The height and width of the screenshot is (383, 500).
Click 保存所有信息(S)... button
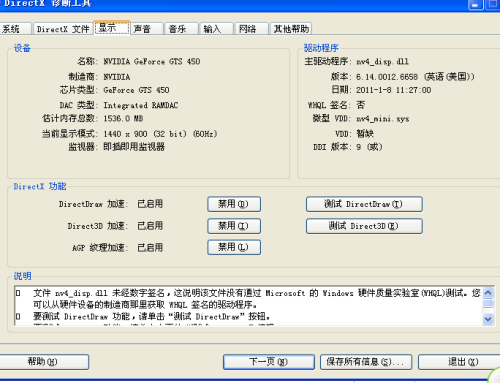pyautogui.click(x=366, y=362)
